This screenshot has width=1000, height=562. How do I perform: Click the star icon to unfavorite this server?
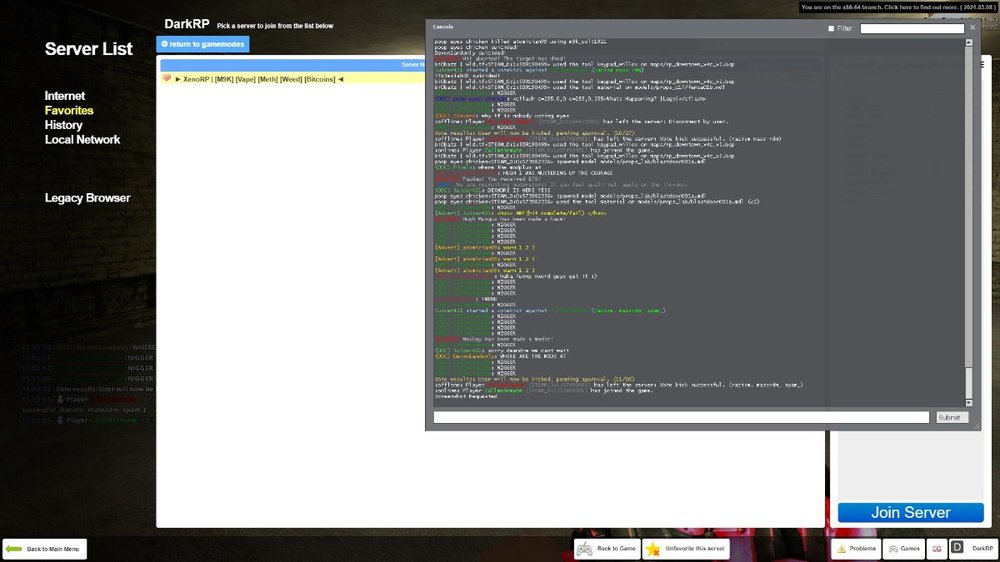click(654, 549)
